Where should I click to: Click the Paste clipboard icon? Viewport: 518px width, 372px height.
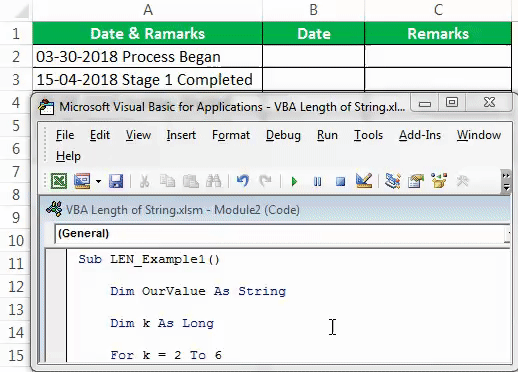[191, 181]
